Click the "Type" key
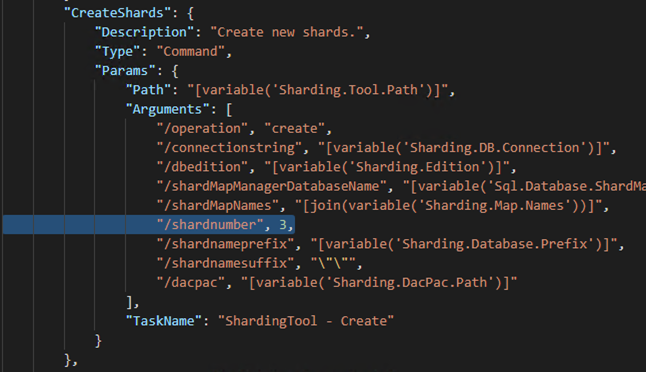 pos(118,51)
